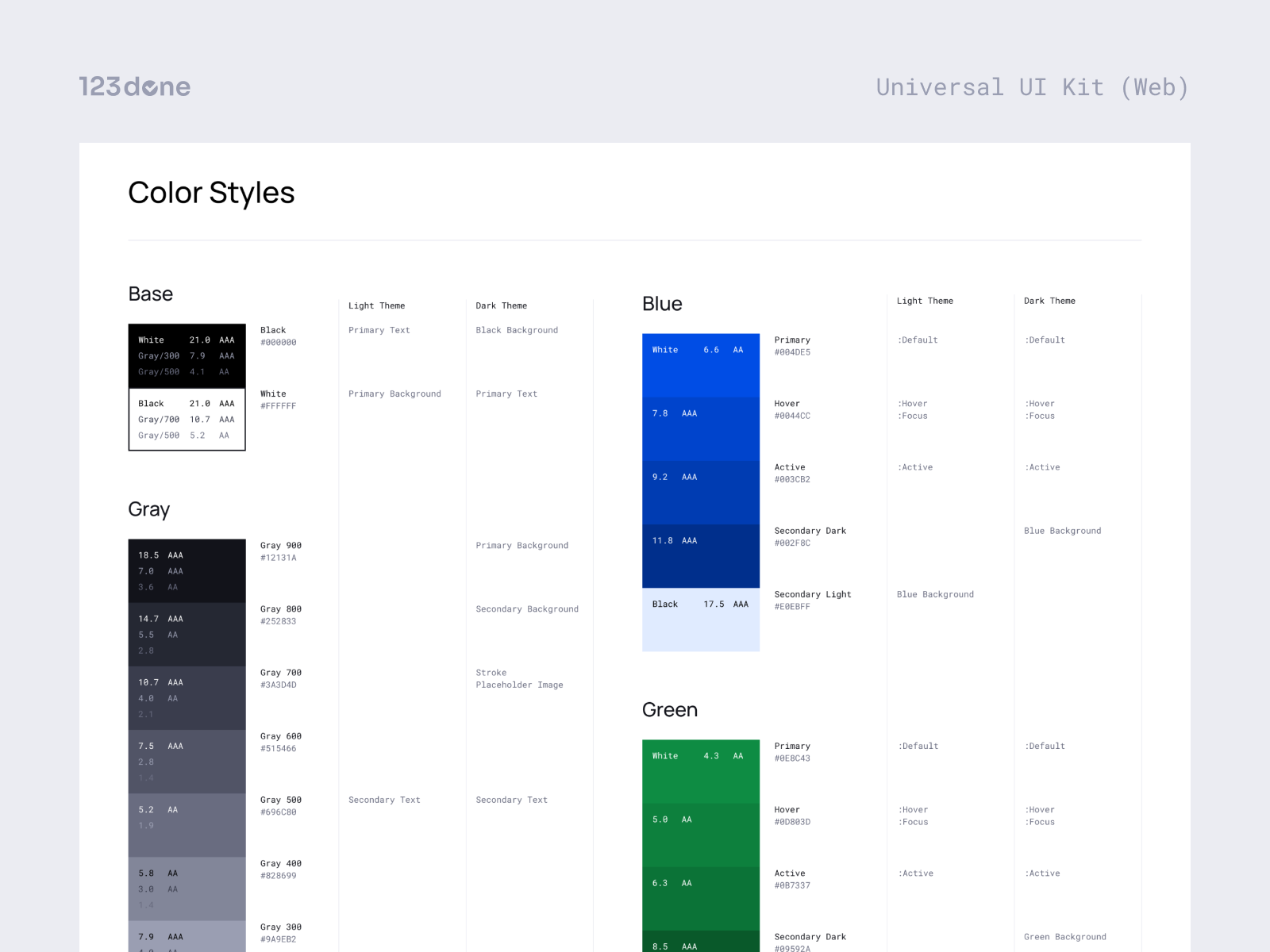Select the blue Secondary Light swatch
Image resolution: width=1270 pixels, height=952 pixels.
point(701,620)
